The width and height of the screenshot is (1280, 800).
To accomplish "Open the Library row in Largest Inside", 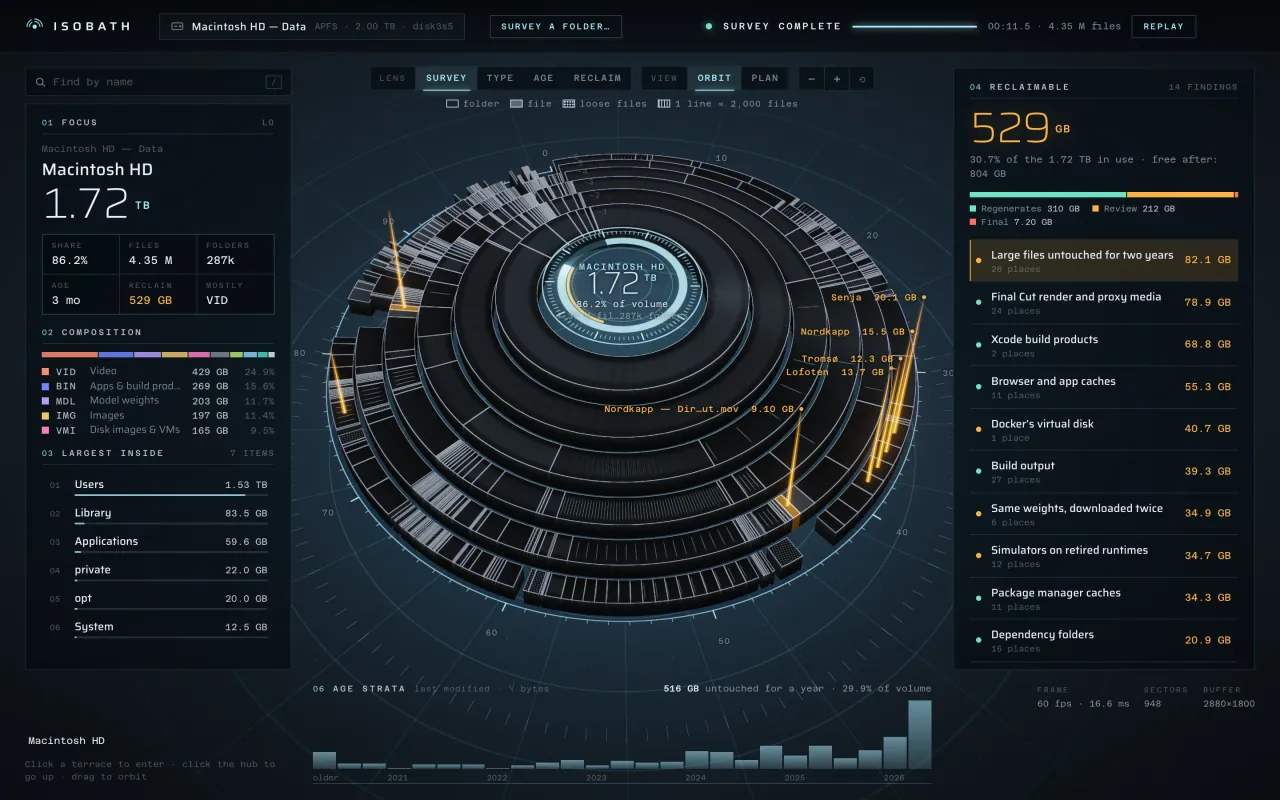I will coord(158,514).
